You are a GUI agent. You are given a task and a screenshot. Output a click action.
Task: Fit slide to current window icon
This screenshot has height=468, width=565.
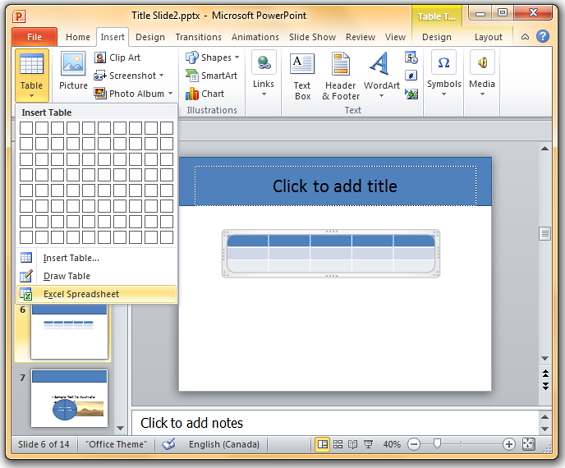pos(529,444)
